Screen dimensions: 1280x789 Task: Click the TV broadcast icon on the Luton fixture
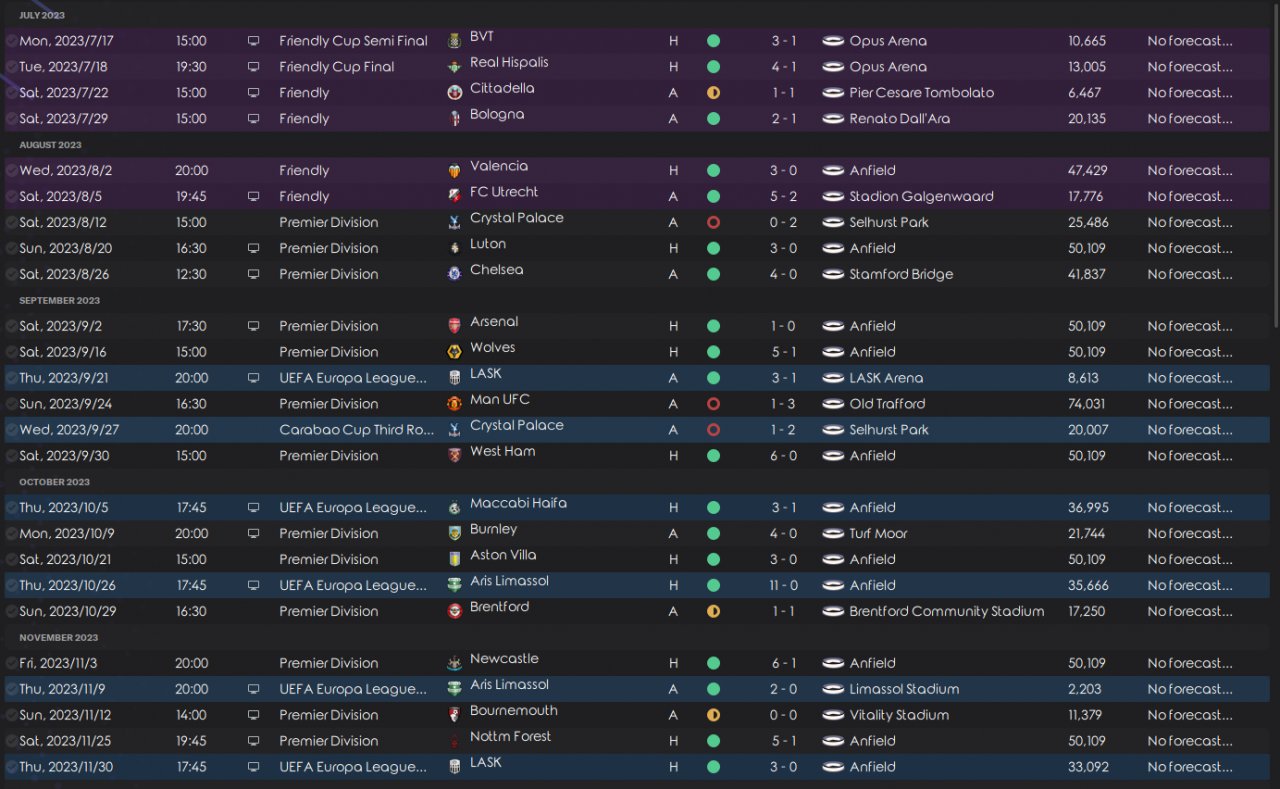coord(254,248)
